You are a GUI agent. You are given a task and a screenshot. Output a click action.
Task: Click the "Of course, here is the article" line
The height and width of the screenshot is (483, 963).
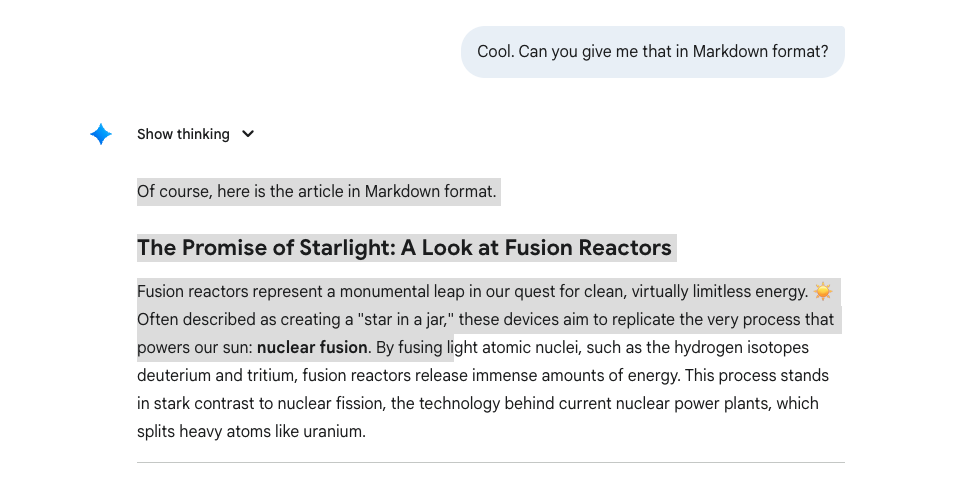316,191
